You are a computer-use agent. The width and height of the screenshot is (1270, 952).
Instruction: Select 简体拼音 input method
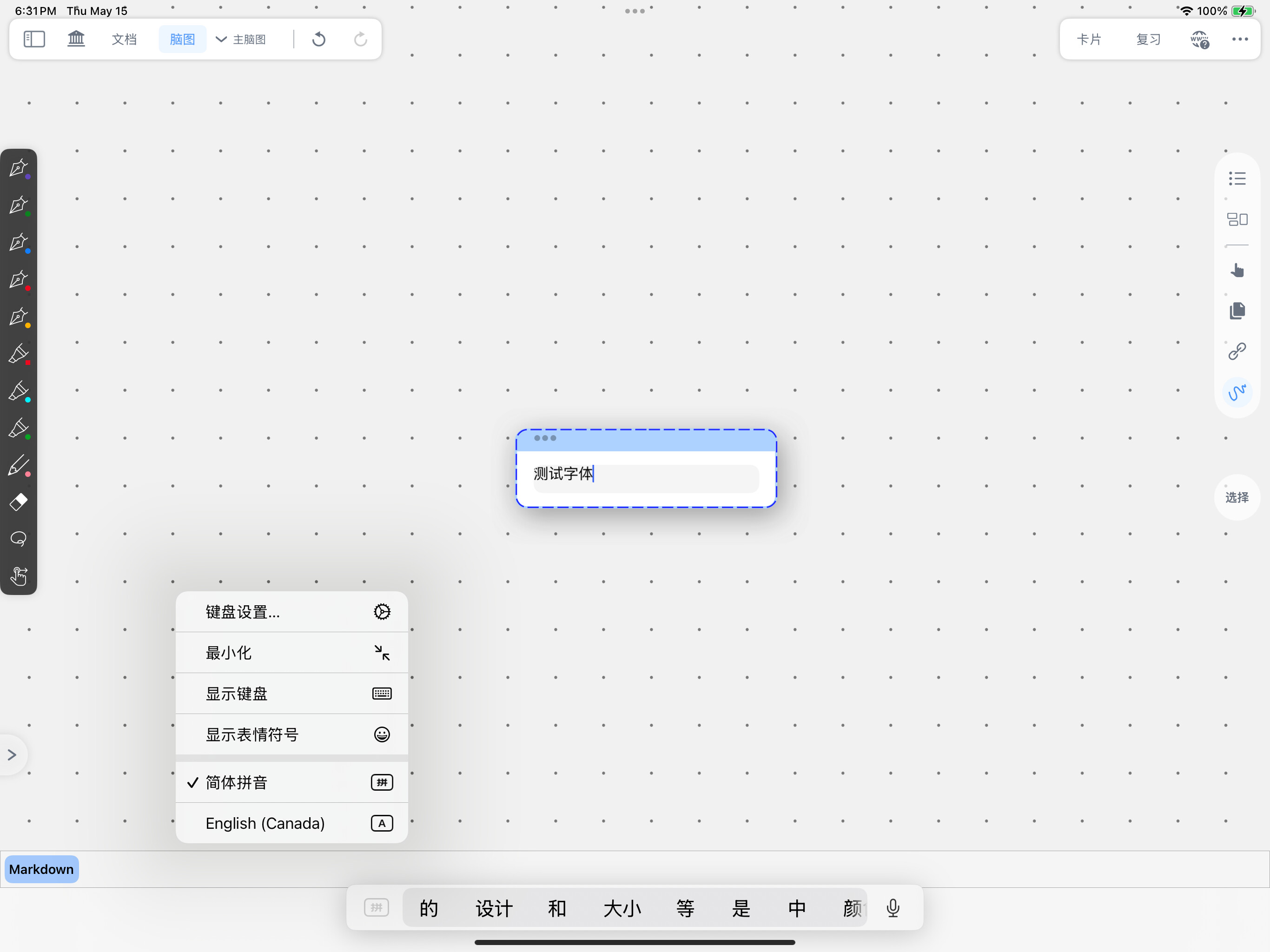[x=291, y=783]
